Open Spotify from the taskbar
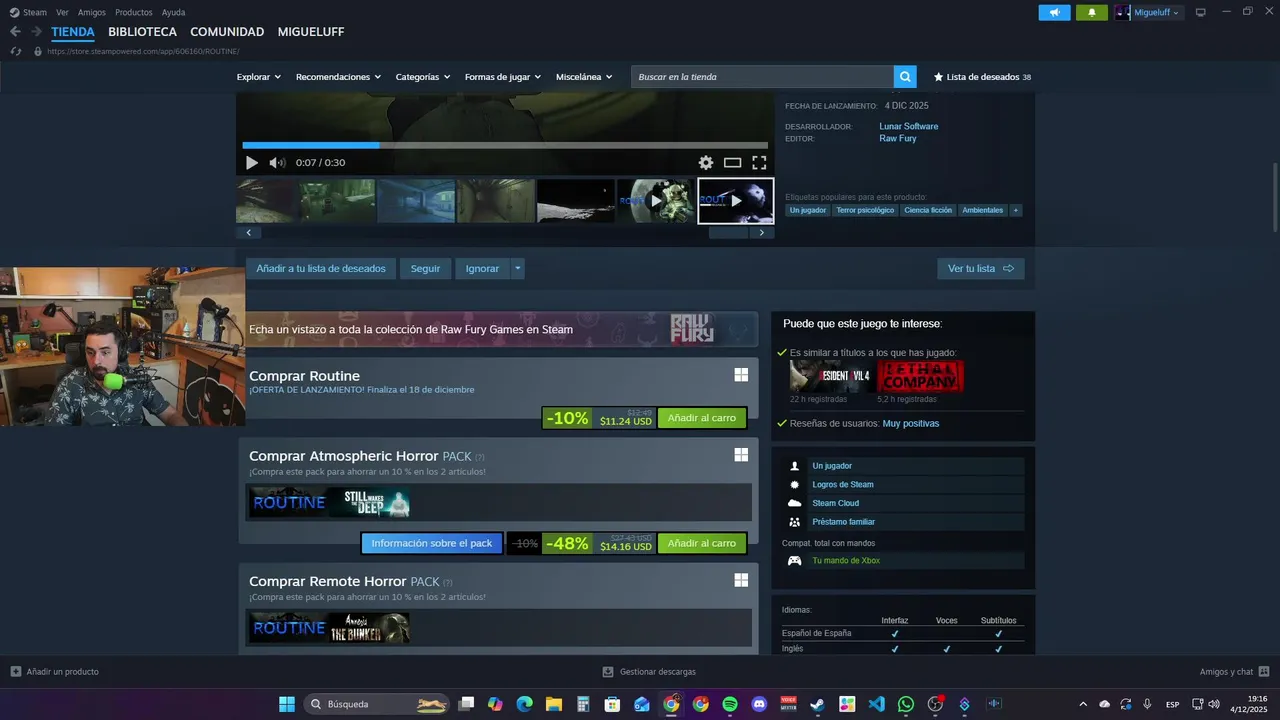This screenshot has height=720, width=1280. [730, 704]
